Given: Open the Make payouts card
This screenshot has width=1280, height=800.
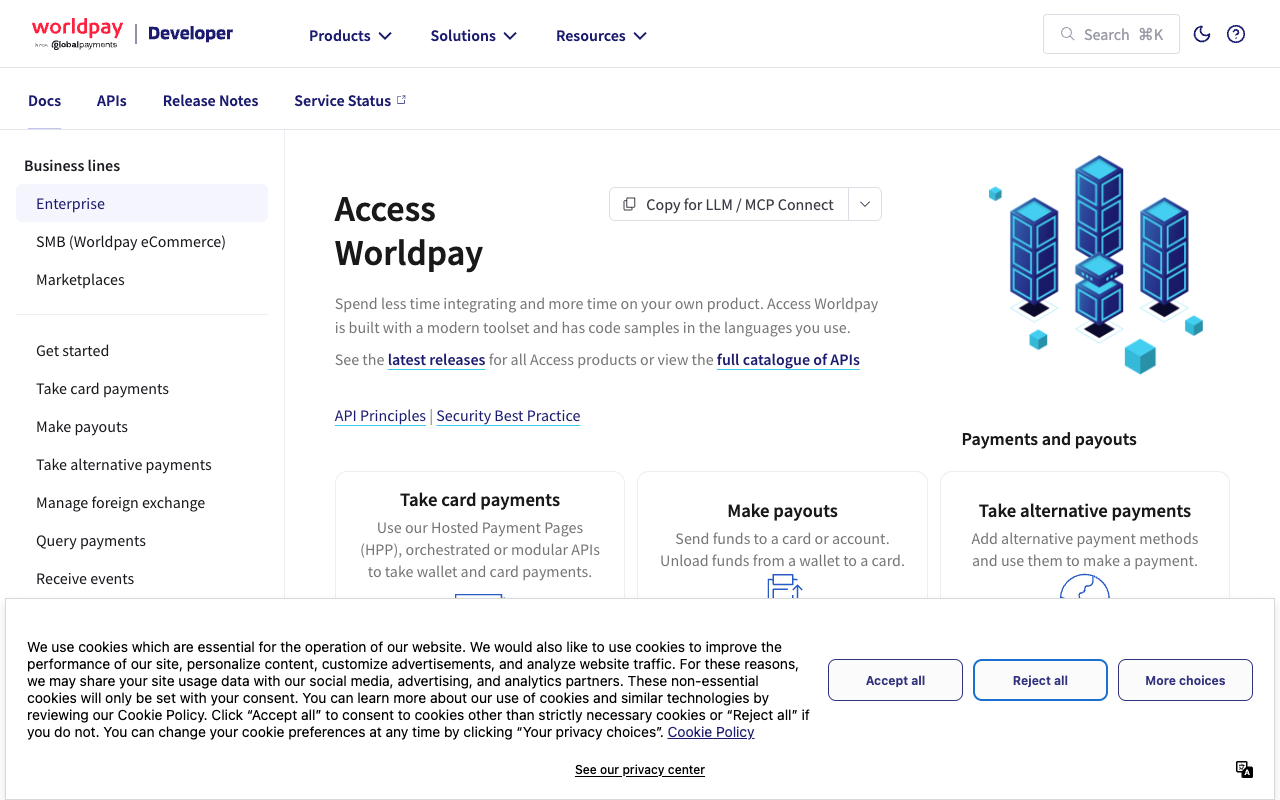Looking at the screenshot, I should coord(782,535).
